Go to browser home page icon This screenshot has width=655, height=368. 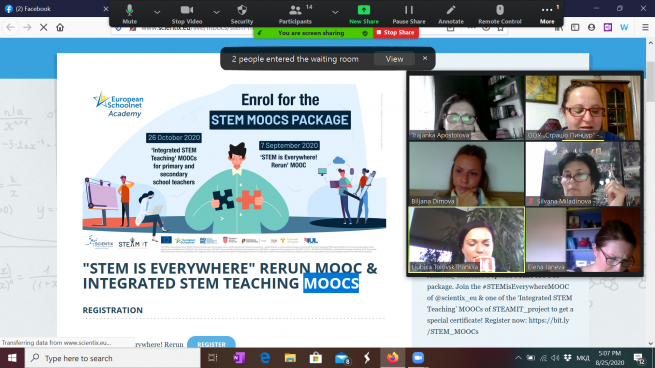click(60, 28)
